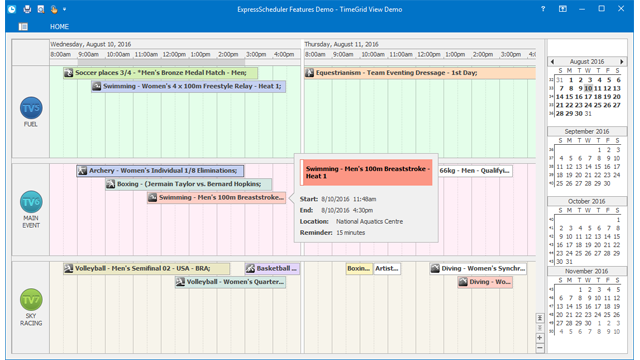Open the application menu button beside HOME
The height and width of the screenshot is (360, 640).
[23, 27]
